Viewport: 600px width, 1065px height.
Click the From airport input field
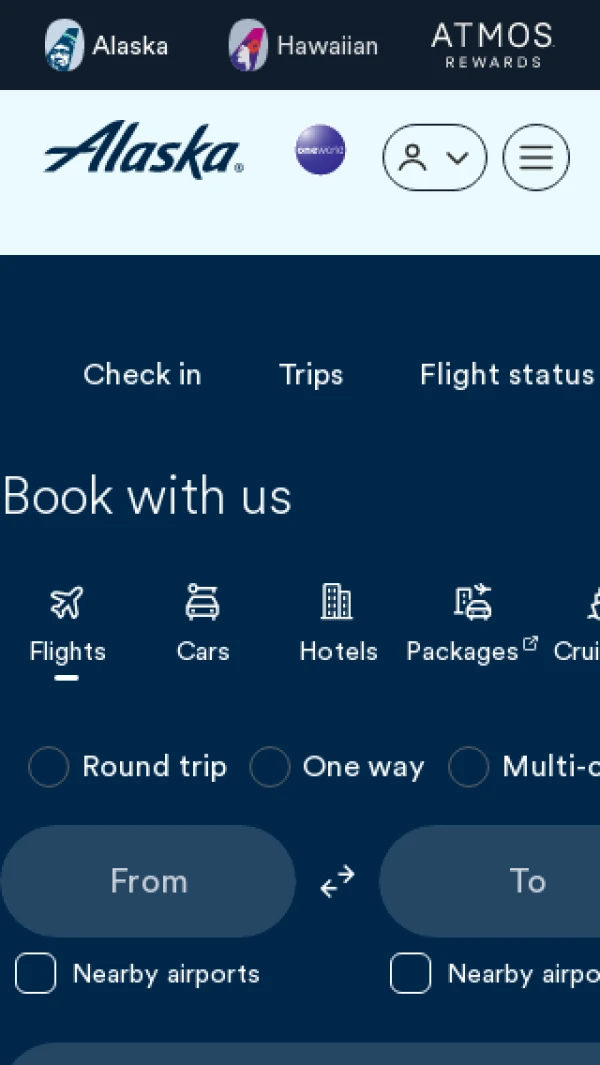click(x=148, y=881)
